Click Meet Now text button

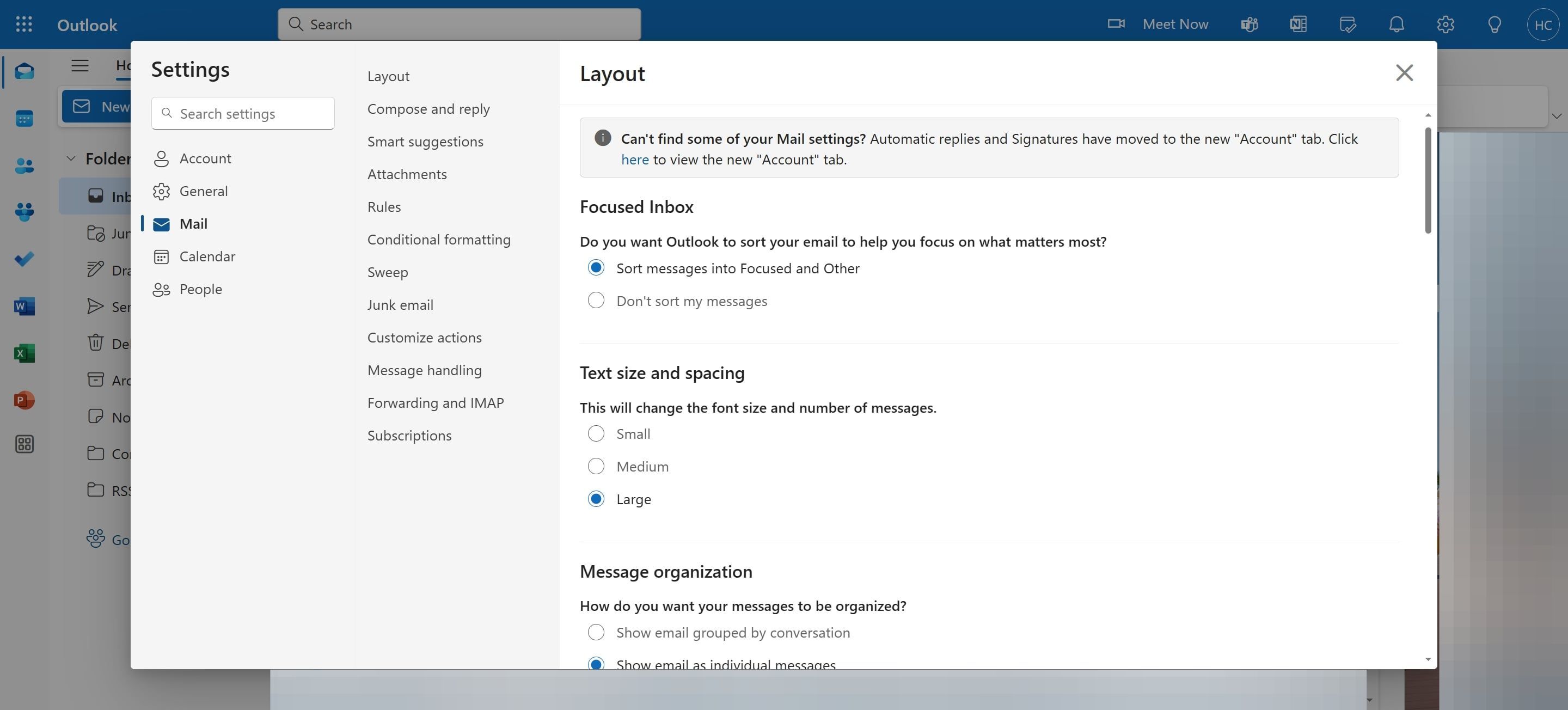[1175, 24]
